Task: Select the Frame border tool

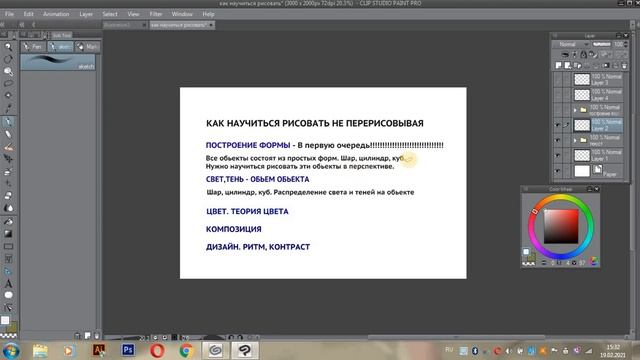Action: [x=8, y=259]
